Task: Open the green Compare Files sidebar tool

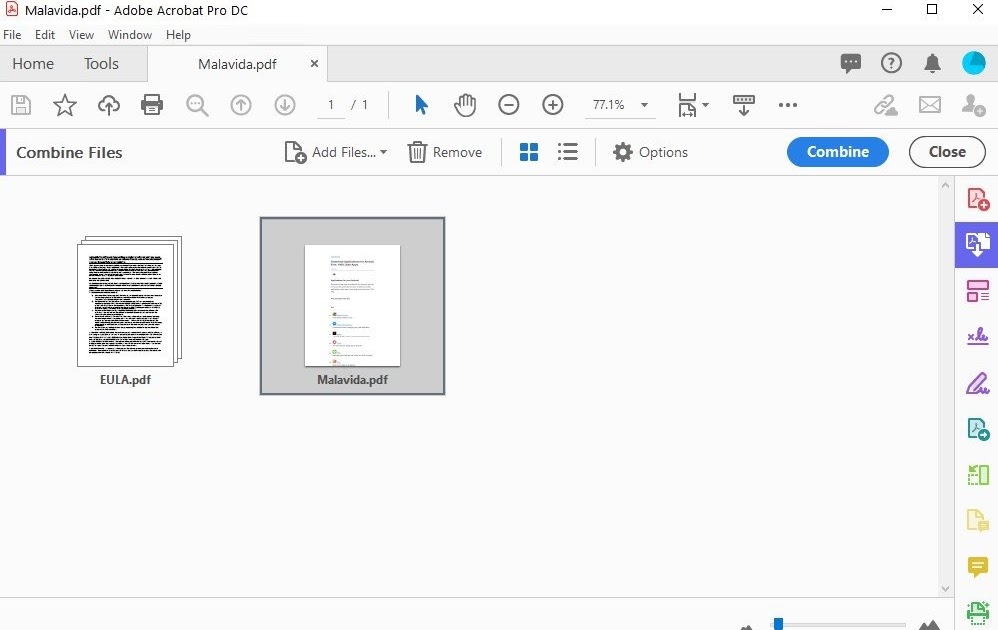Action: (978, 475)
